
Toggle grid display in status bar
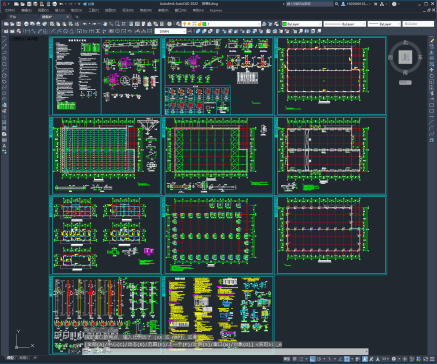click(x=295, y=359)
